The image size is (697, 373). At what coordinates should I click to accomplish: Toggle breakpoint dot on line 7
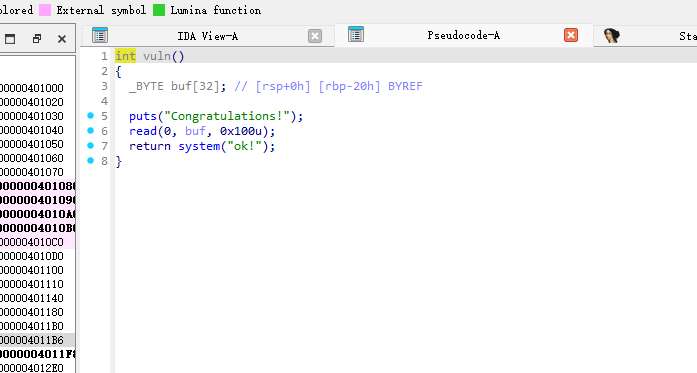tap(91, 145)
